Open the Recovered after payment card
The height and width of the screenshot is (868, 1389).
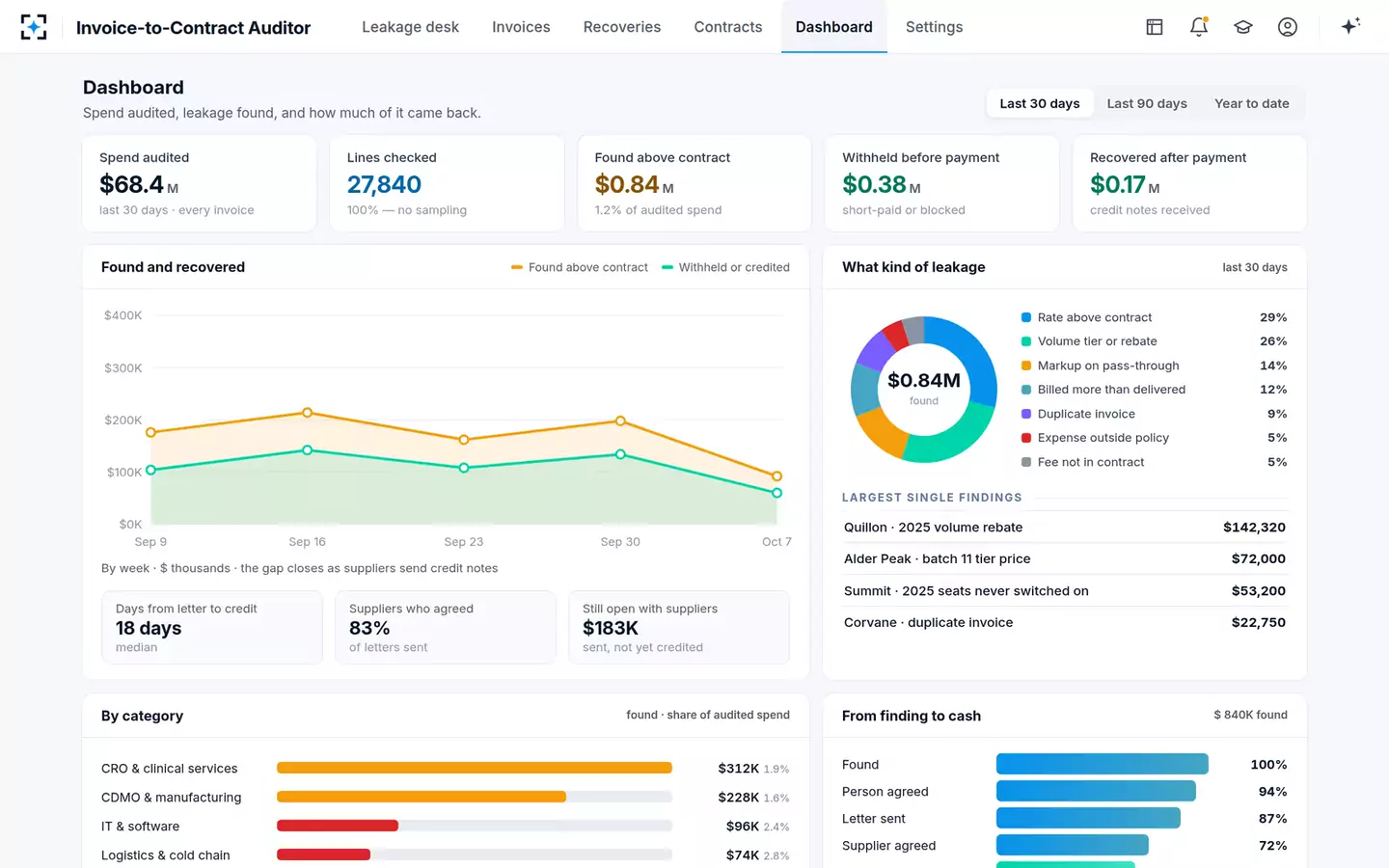(x=1189, y=183)
